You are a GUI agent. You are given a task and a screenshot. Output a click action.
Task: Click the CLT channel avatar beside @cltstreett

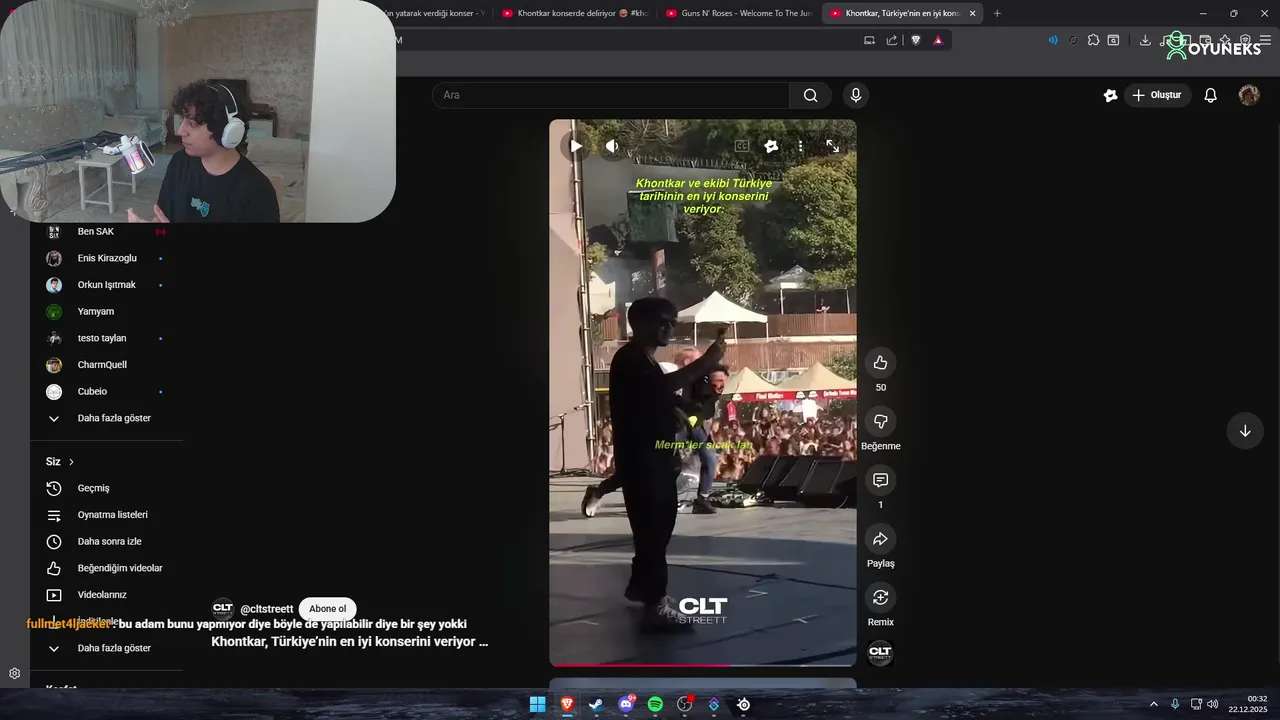(x=222, y=609)
